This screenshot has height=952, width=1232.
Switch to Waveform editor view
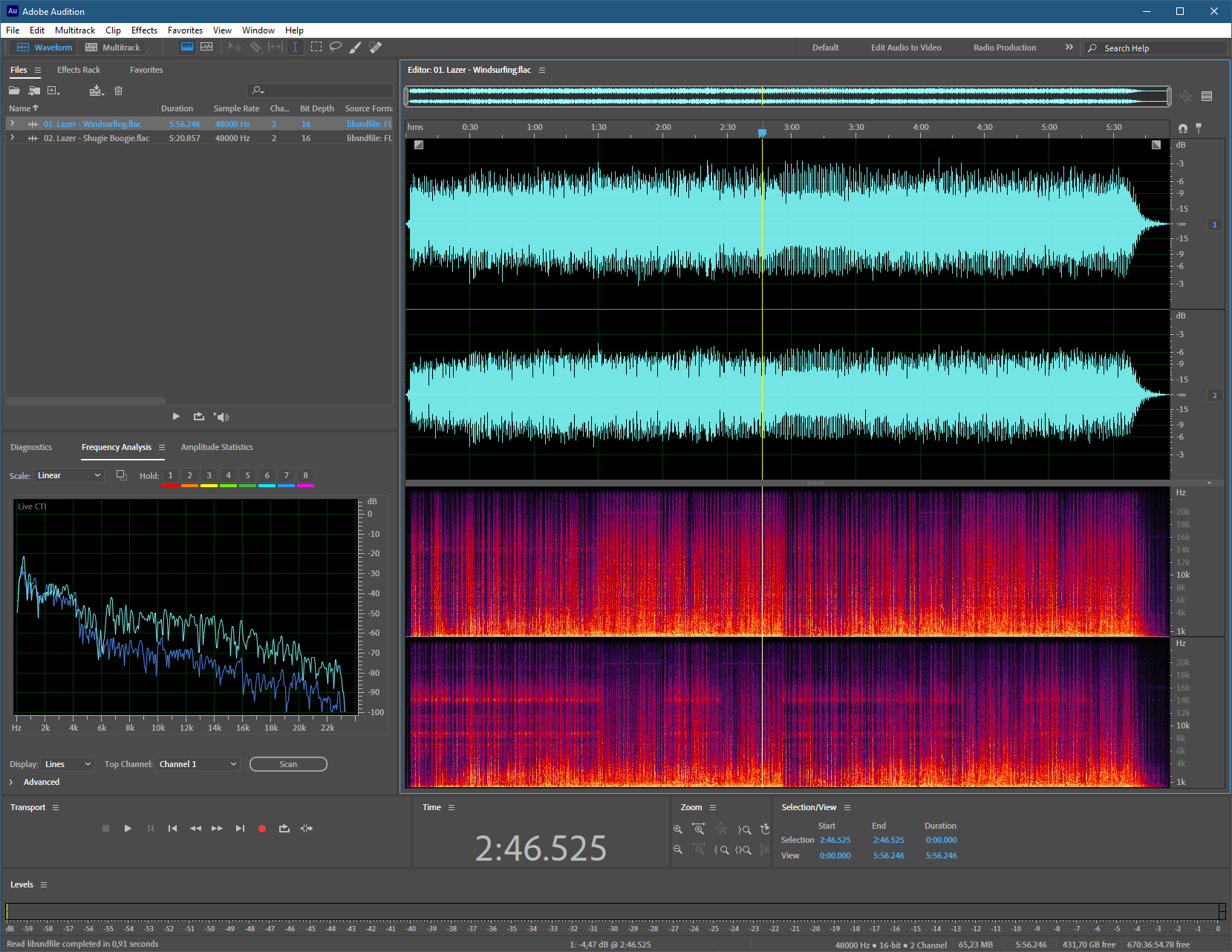tap(45, 47)
